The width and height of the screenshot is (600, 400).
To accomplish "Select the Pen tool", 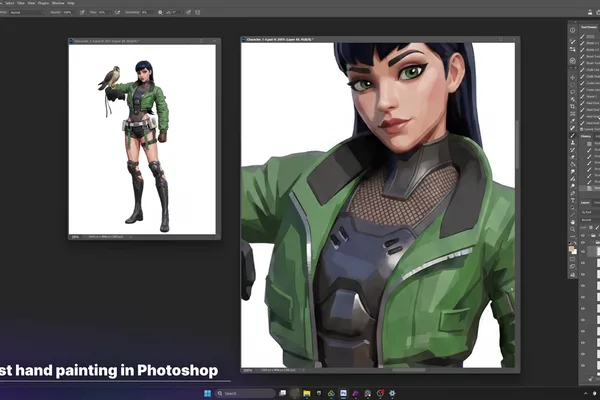I will coord(572,193).
